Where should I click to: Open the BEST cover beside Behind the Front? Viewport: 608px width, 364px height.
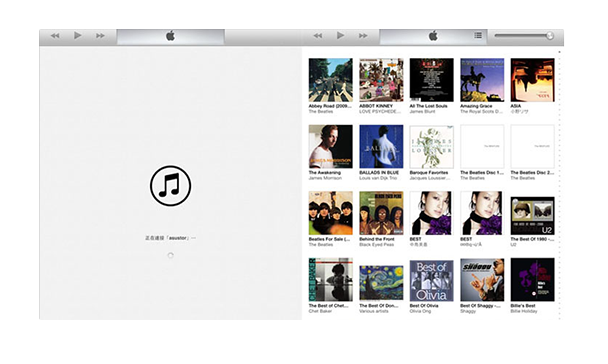point(432,213)
